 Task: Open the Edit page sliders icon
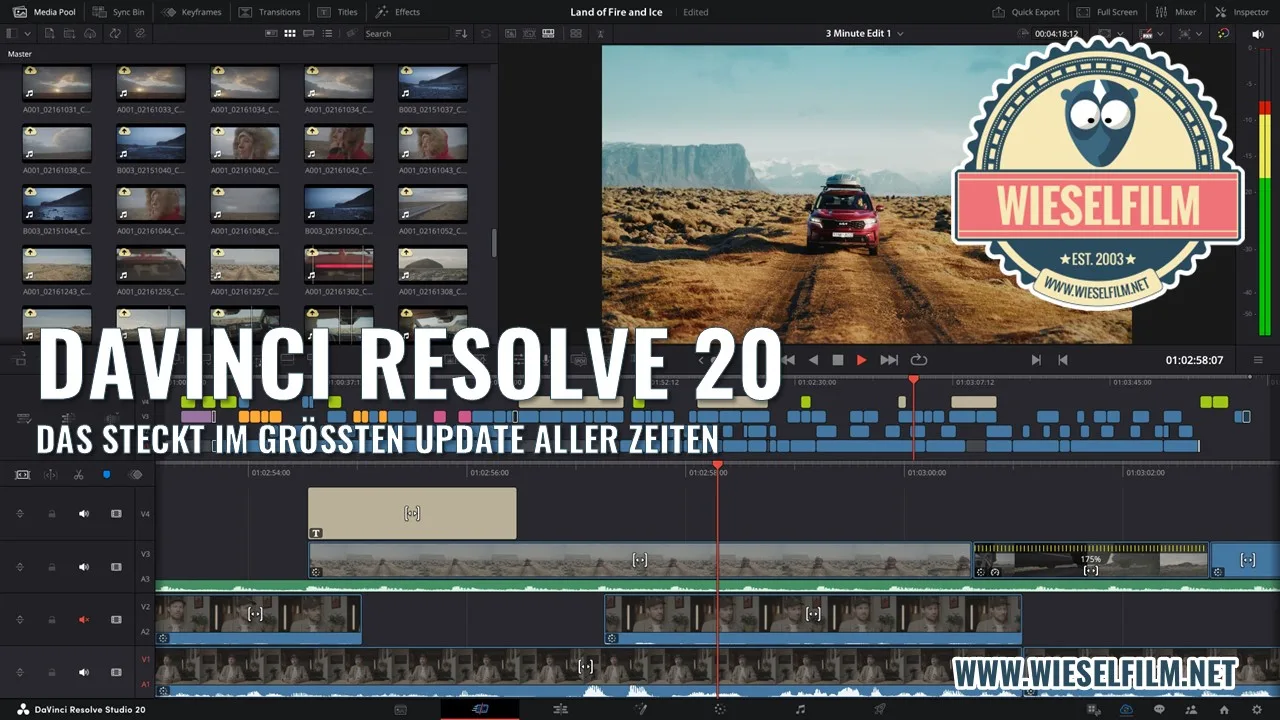click(x=560, y=709)
